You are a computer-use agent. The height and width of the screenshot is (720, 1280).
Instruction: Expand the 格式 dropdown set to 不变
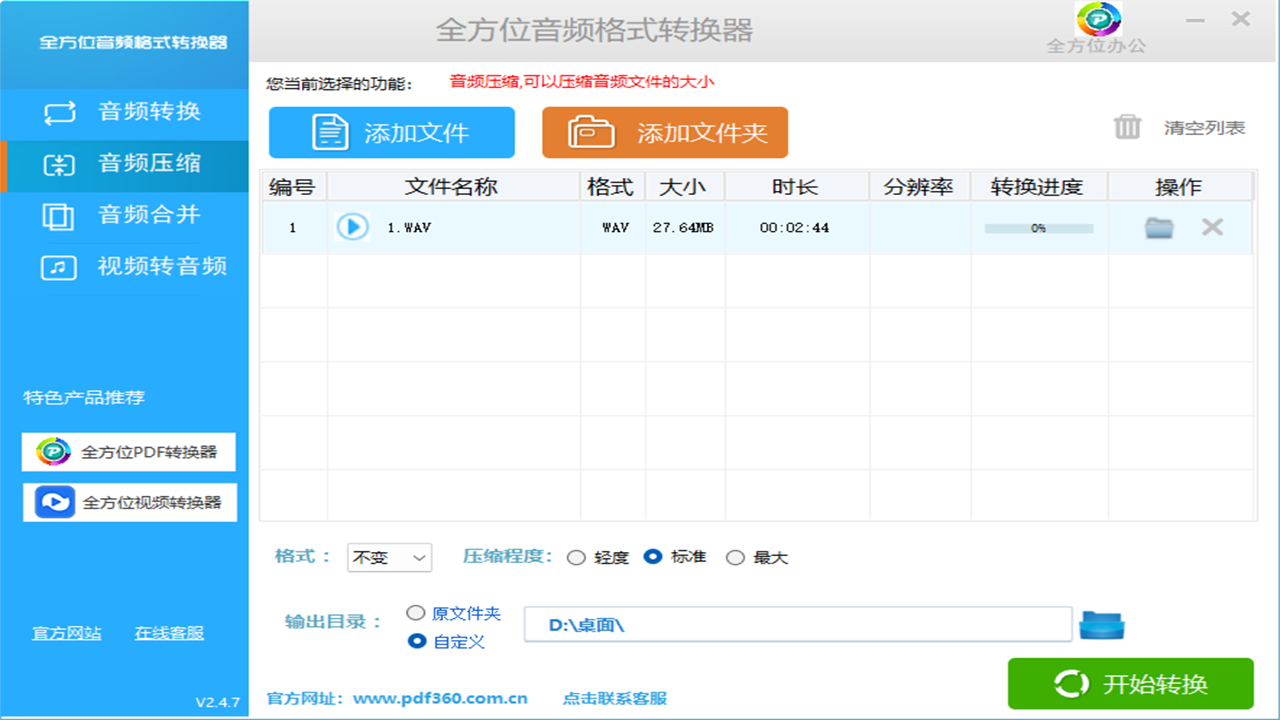coord(389,558)
